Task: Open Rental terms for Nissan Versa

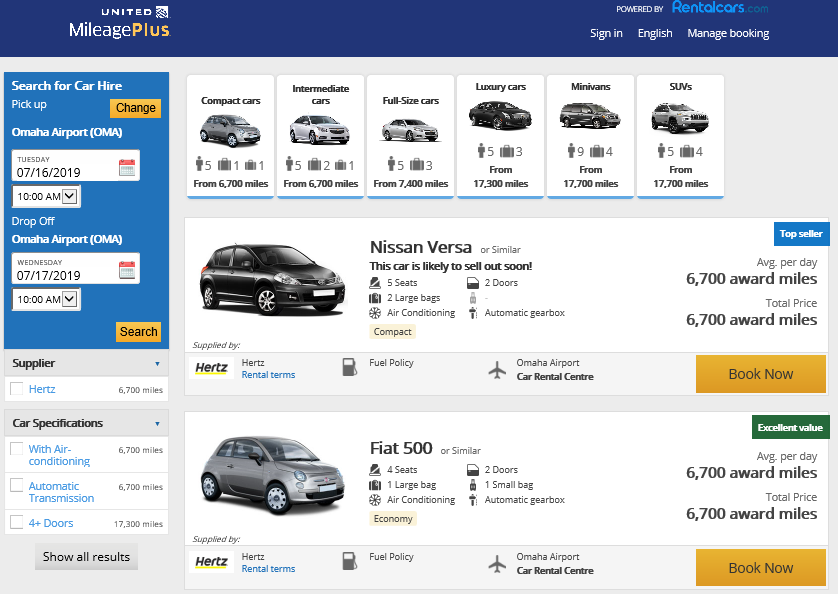Action: pos(268,375)
